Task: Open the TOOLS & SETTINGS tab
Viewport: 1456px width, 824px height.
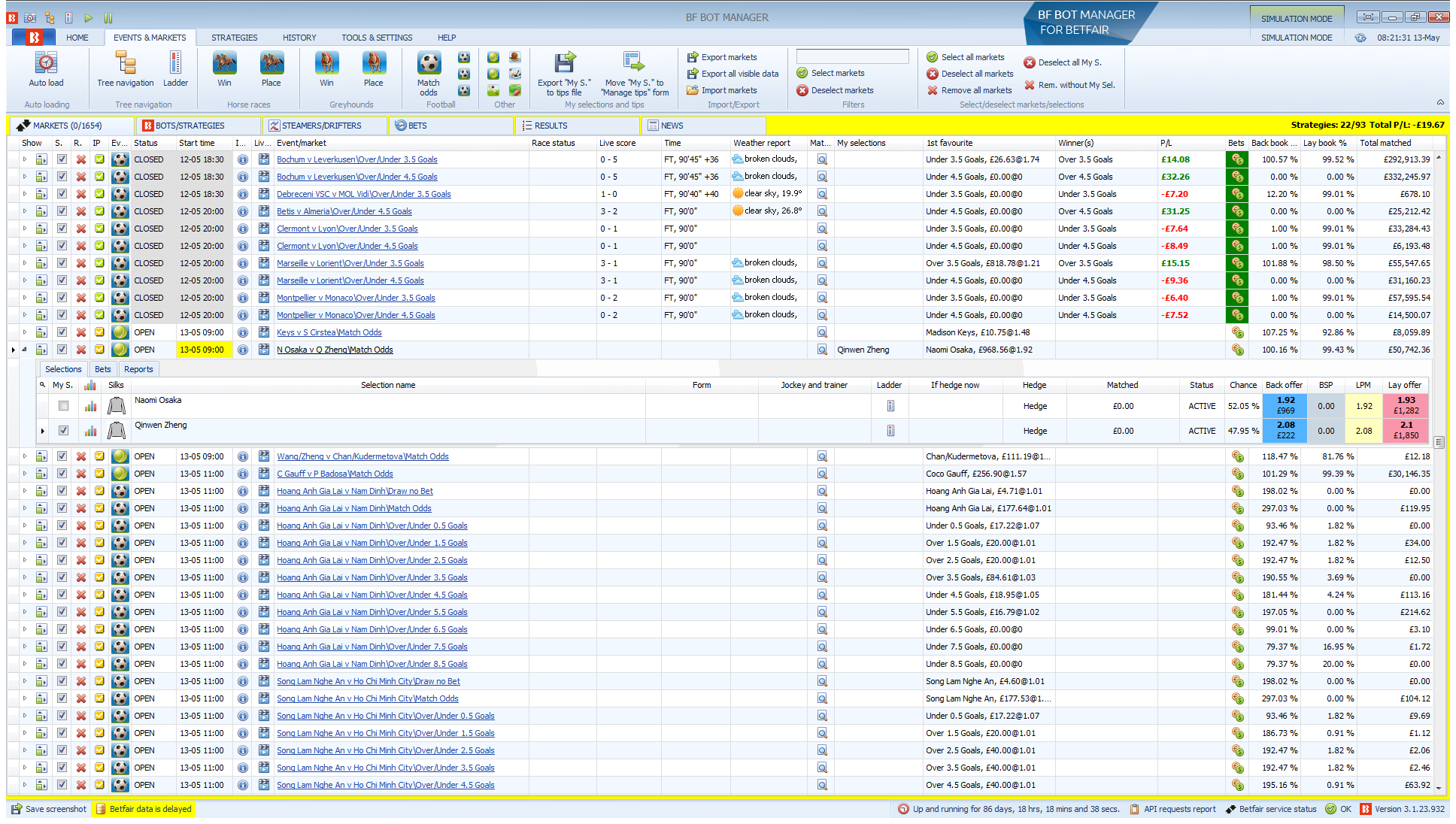Action: (377, 38)
